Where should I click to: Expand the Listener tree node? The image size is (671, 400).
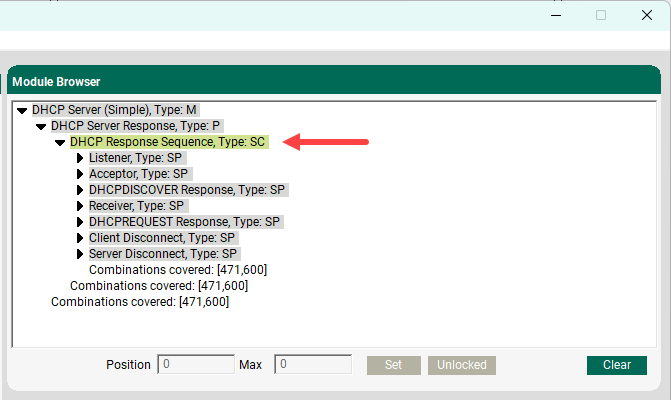click(80, 158)
